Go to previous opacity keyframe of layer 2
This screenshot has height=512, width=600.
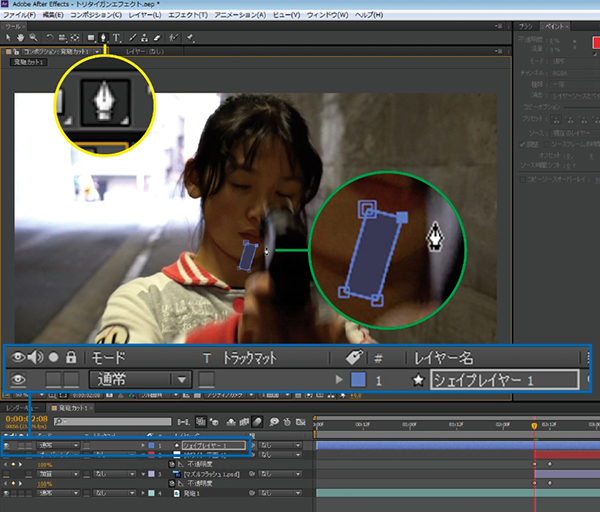(5, 465)
